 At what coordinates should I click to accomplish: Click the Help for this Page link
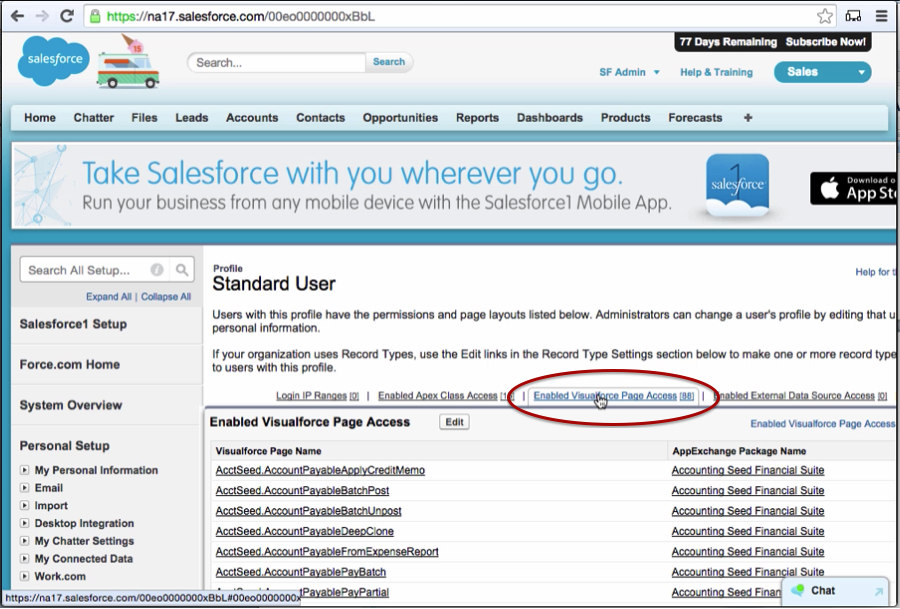(876, 272)
